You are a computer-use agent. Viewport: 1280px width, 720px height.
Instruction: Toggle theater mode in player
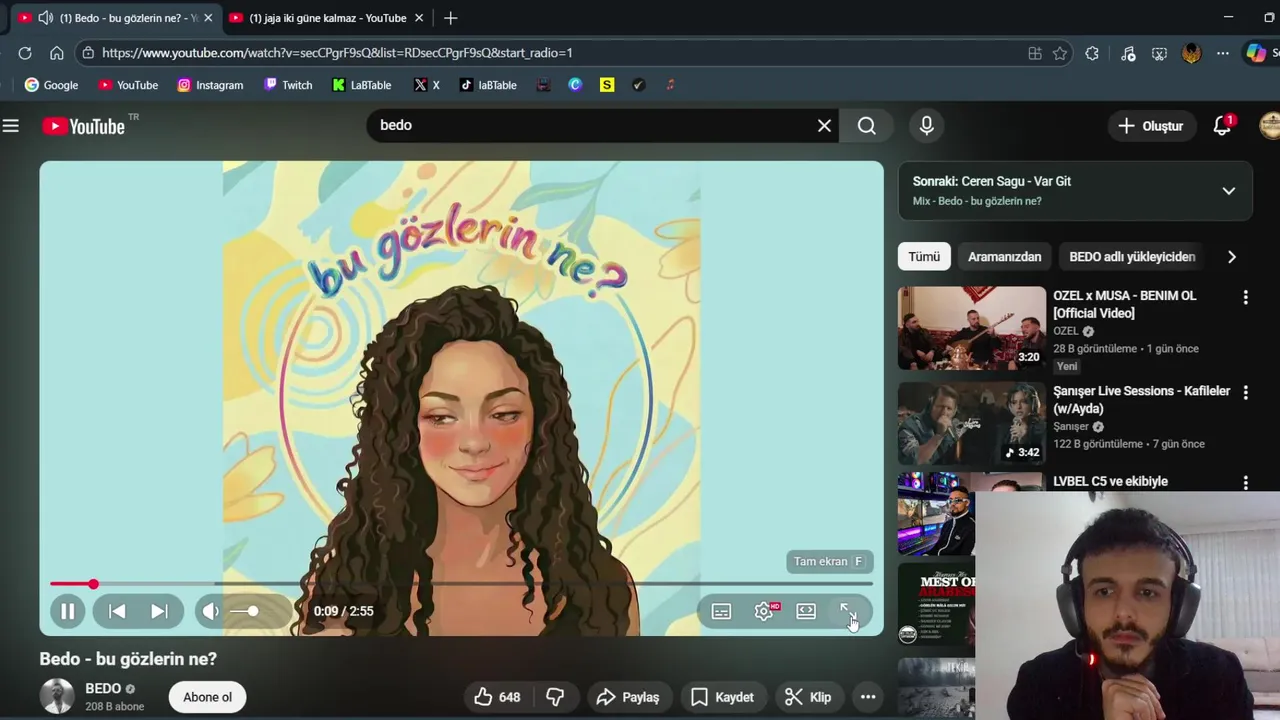pos(806,611)
